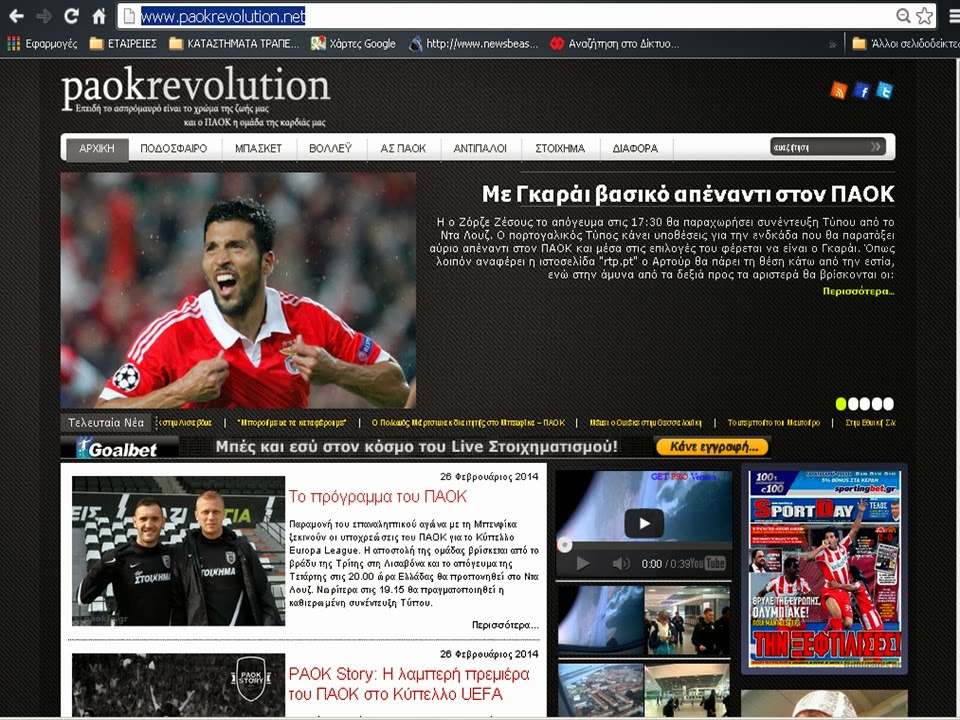This screenshot has height=720, width=960.
Task: Open the ΕΤΑΙΡΕΙΕΣ bookmark folder
Action: (x=123, y=43)
